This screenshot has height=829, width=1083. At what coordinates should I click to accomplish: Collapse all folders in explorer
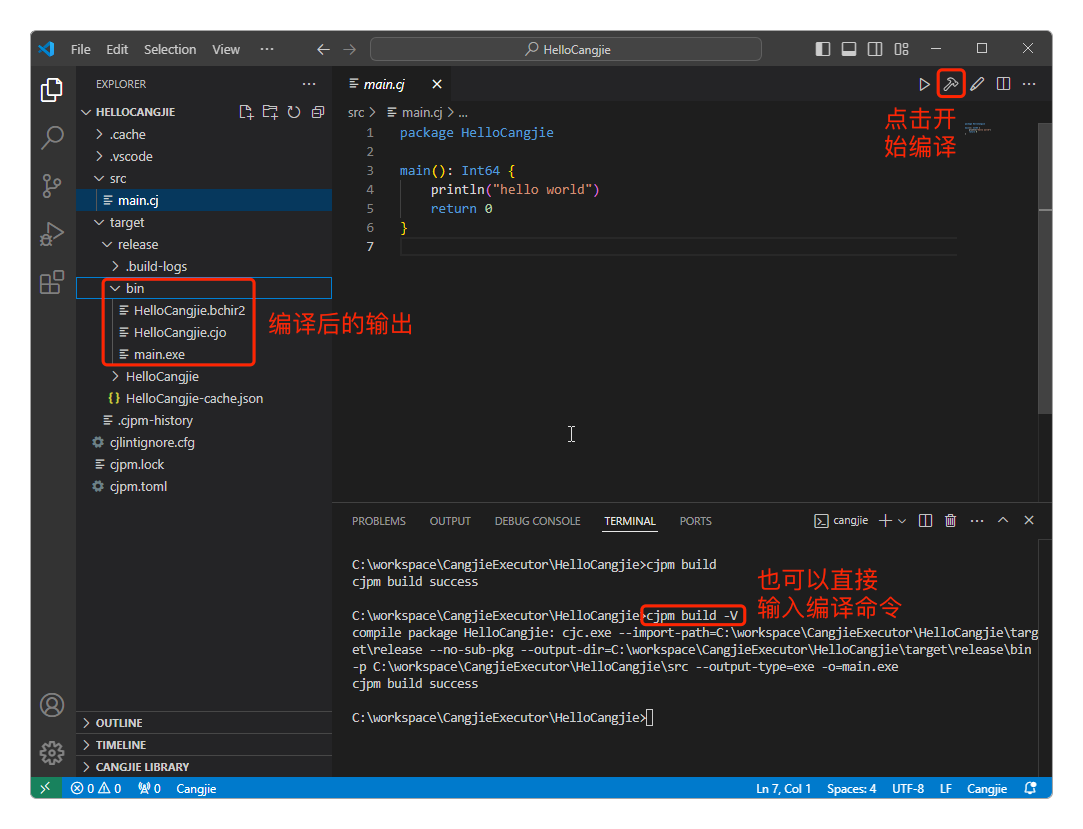(318, 112)
